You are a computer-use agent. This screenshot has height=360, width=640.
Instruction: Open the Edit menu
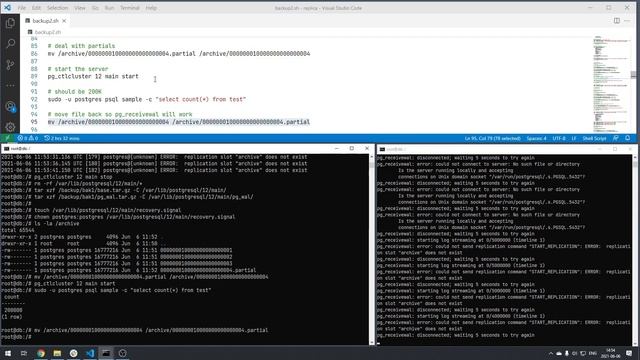pos(36,8)
